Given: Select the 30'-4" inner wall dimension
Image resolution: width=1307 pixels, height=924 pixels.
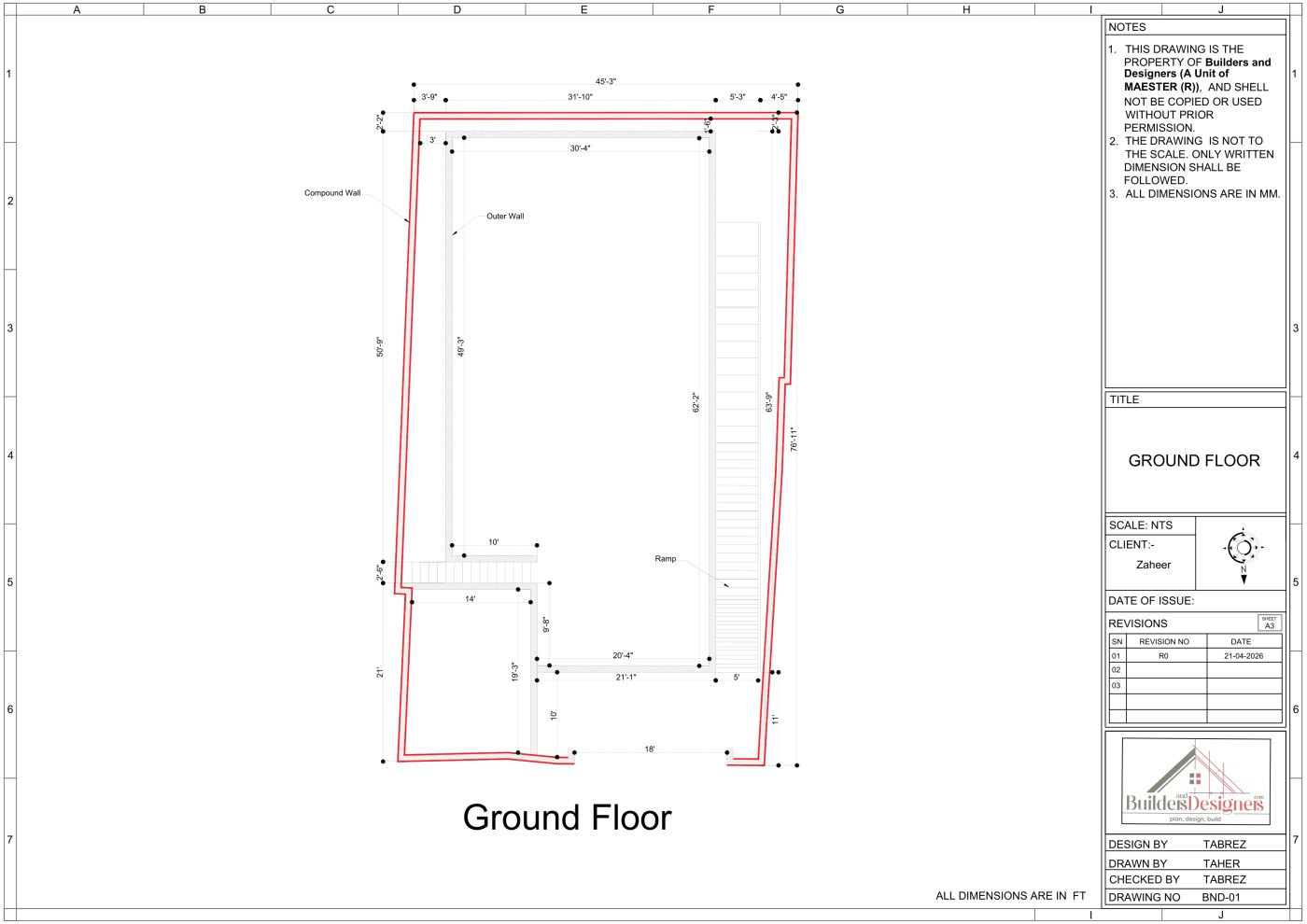Looking at the screenshot, I should (581, 148).
